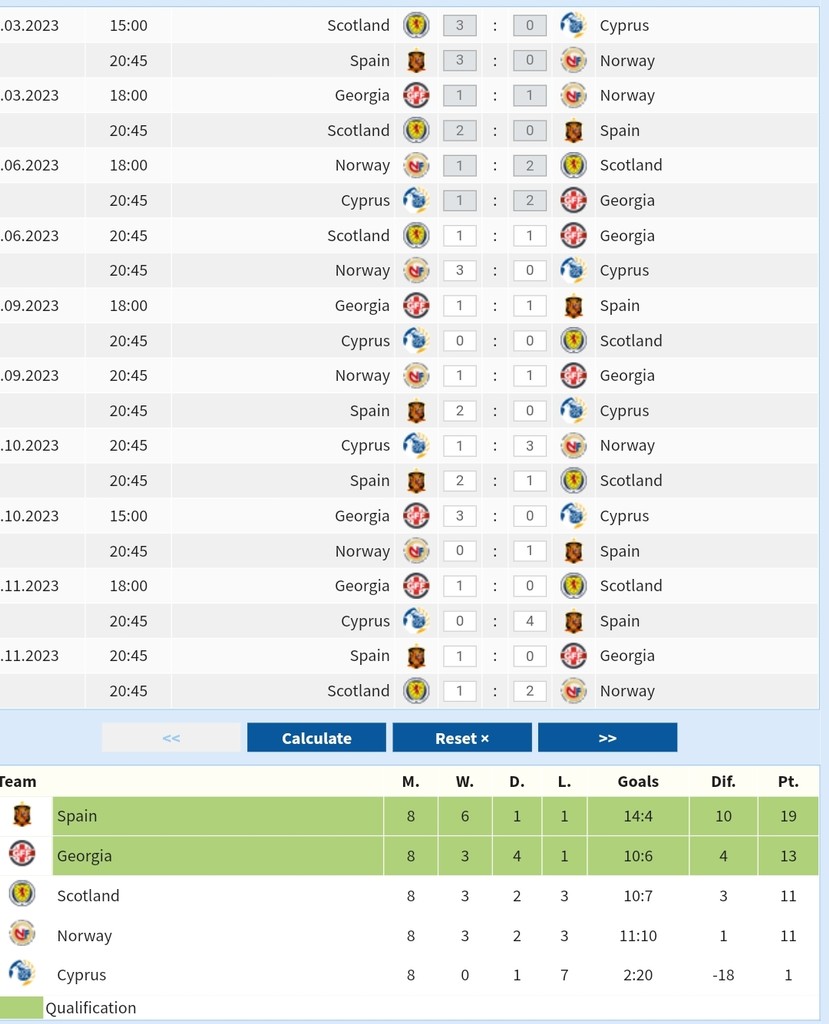This screenshot has width=829, height=1024.
Task: Click Georgia crest in Georgia 1:0 Scotland match
Action: point(416,586)
